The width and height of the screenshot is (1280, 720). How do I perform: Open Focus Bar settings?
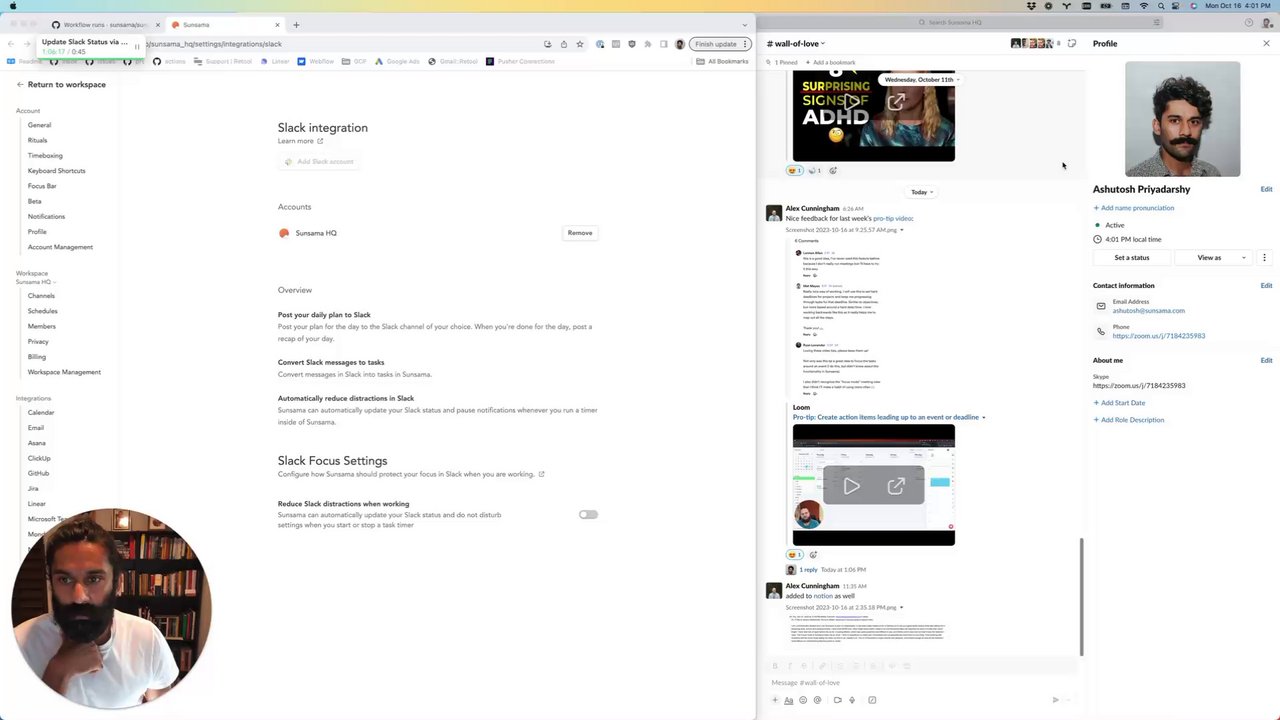pyautogui.click(x=42, y=186)
